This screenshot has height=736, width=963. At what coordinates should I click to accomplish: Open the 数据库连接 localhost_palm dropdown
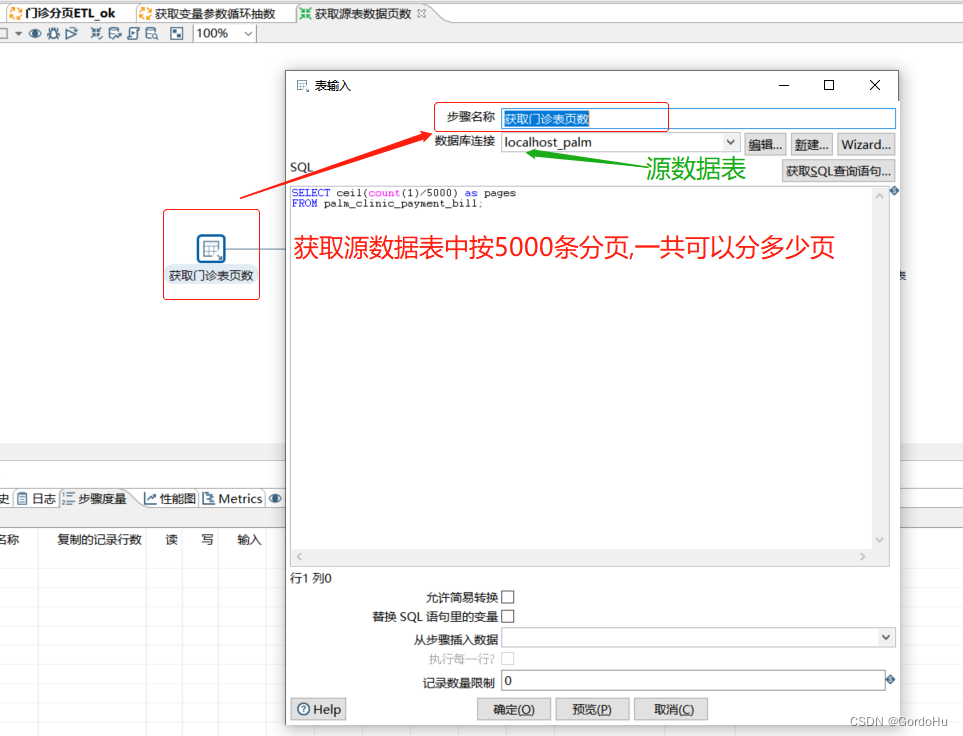(x=730, y=143)
